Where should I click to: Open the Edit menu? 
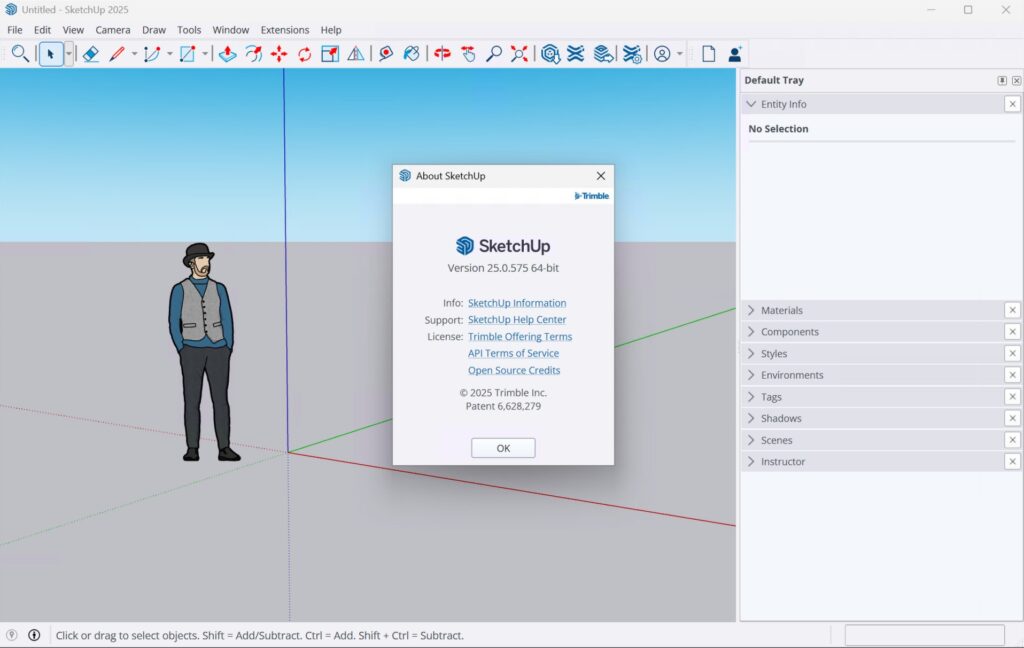tap(42, 30)
